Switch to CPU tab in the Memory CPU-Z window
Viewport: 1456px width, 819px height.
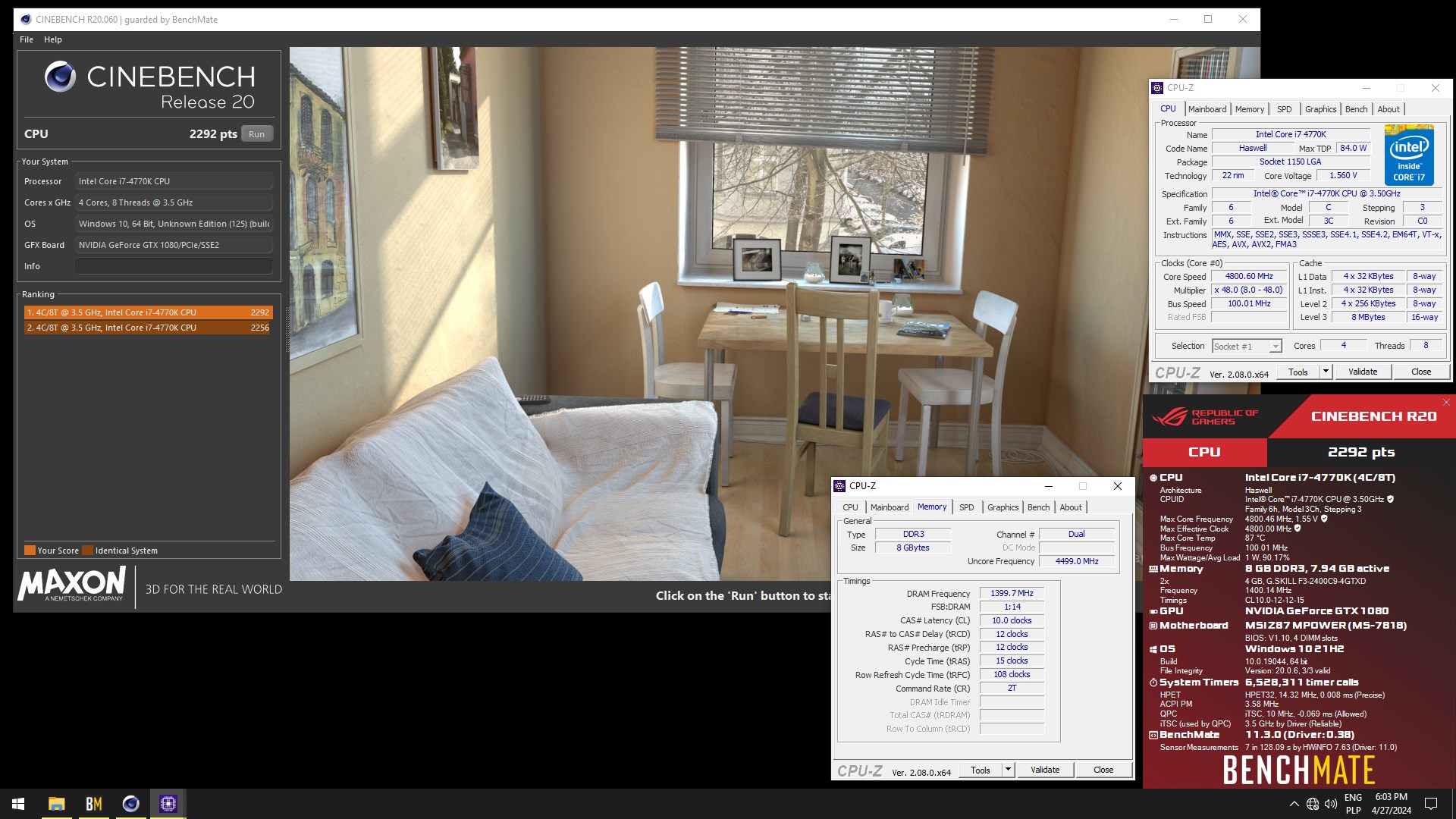tap(850, 507)
